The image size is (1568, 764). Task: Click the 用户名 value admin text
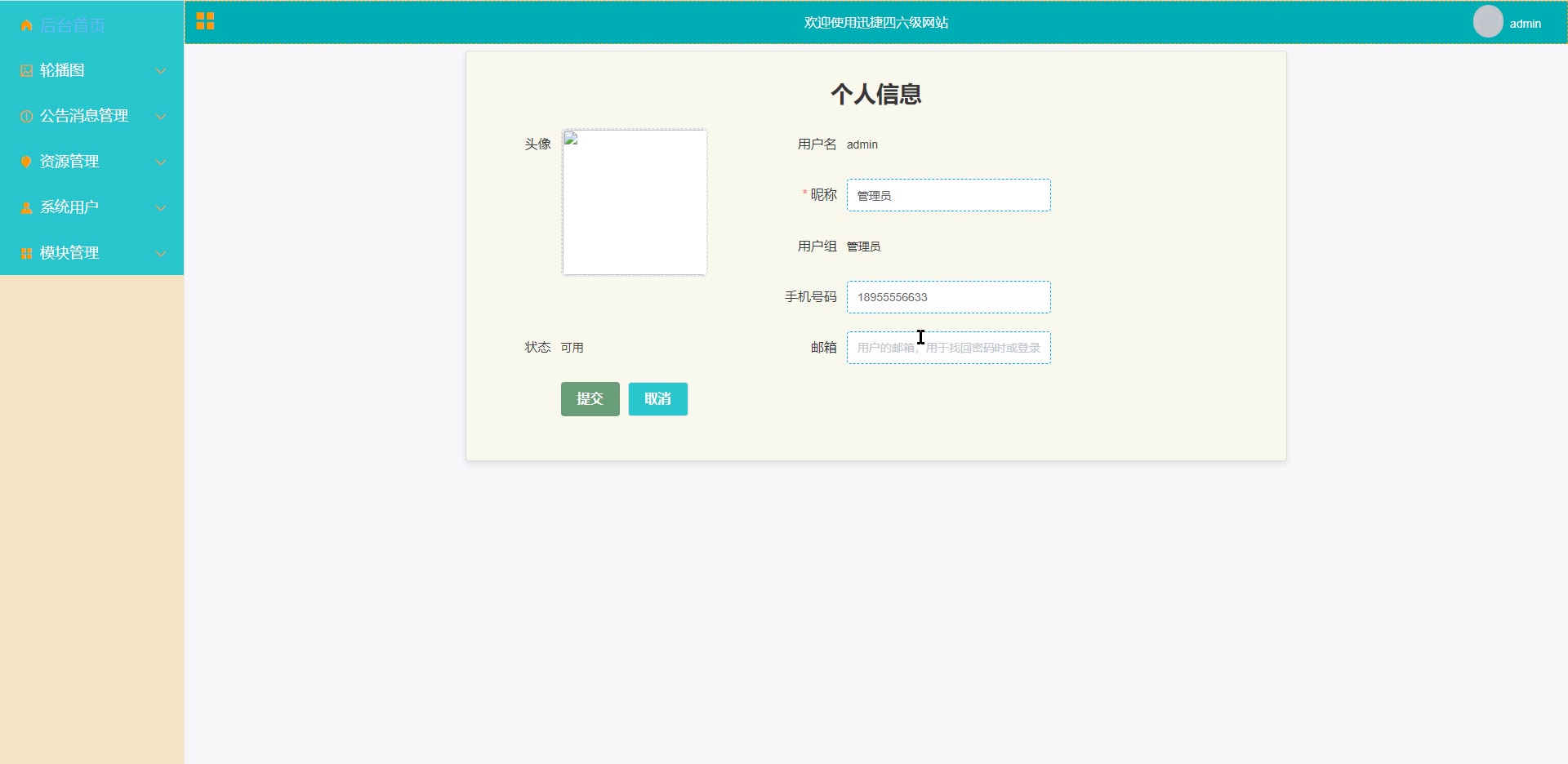(x=862, y=144)
